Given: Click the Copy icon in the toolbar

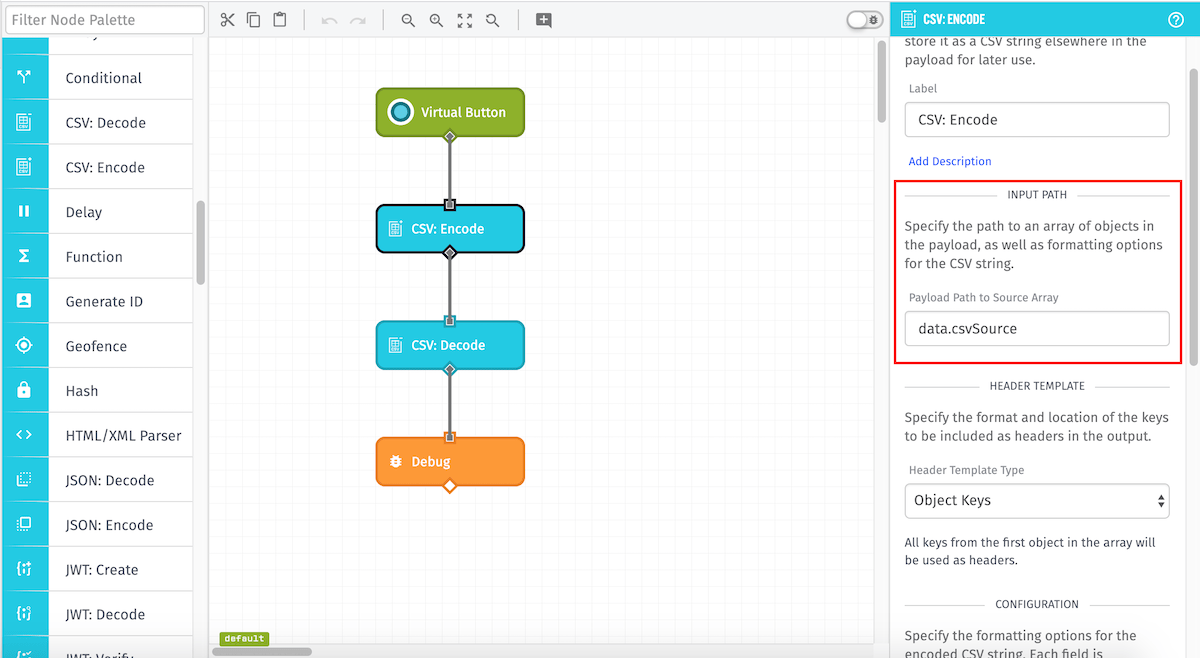Looking at the screenshot, I should (254, 19).
